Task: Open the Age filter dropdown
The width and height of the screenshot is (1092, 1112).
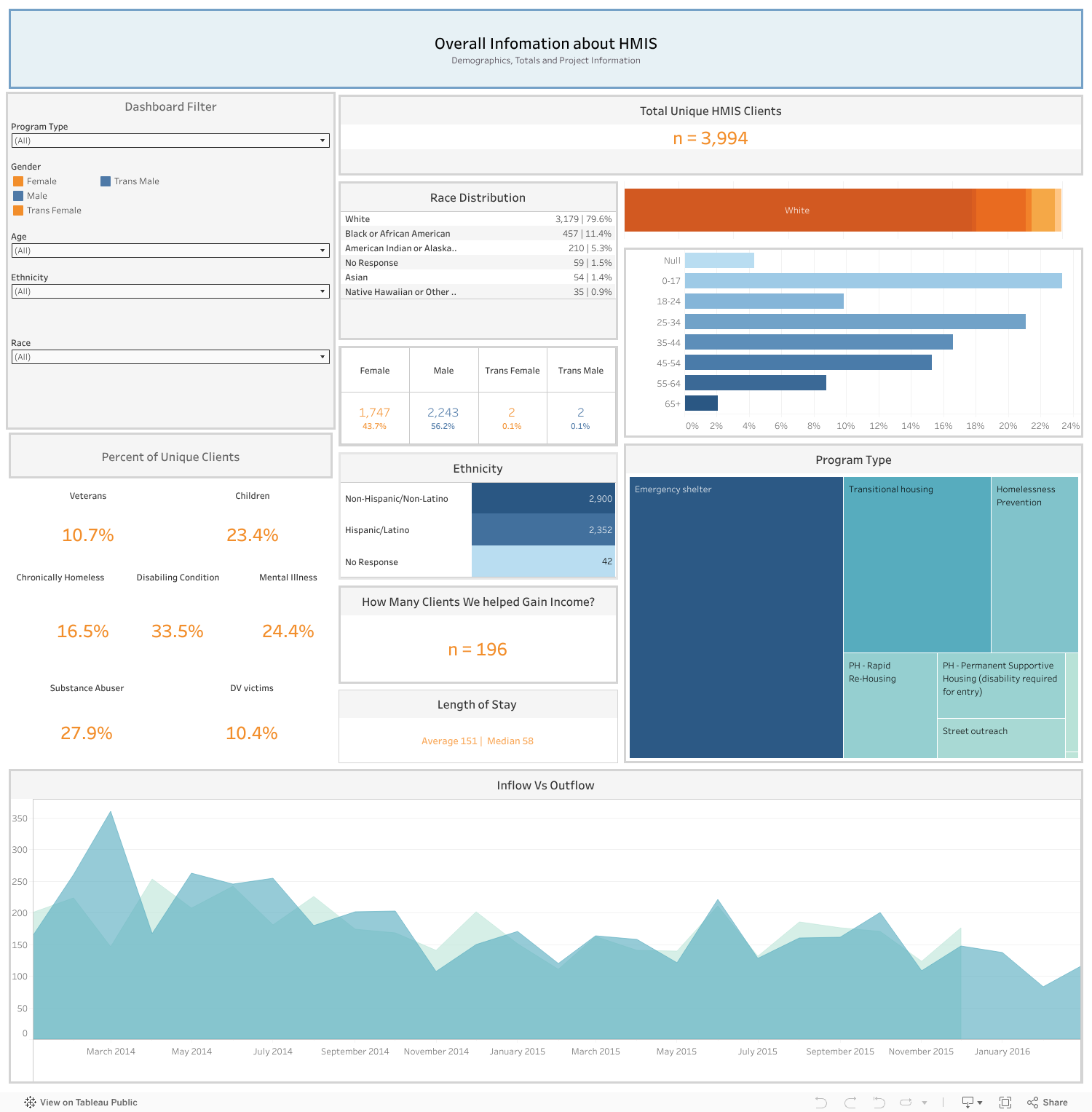Action: [x=323, y=250]
